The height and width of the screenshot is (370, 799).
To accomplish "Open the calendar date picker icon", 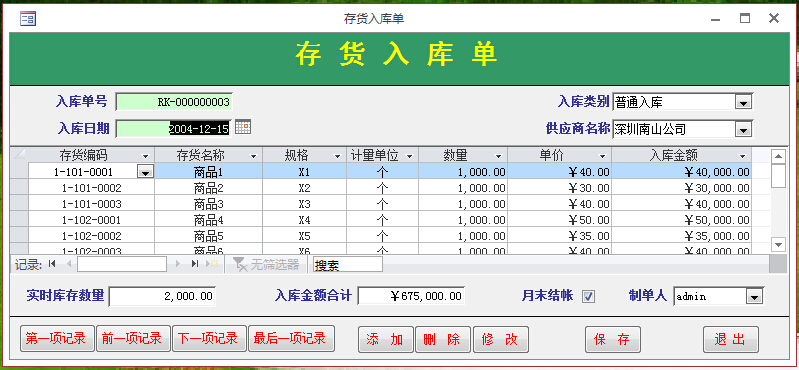I will (243, 127).
